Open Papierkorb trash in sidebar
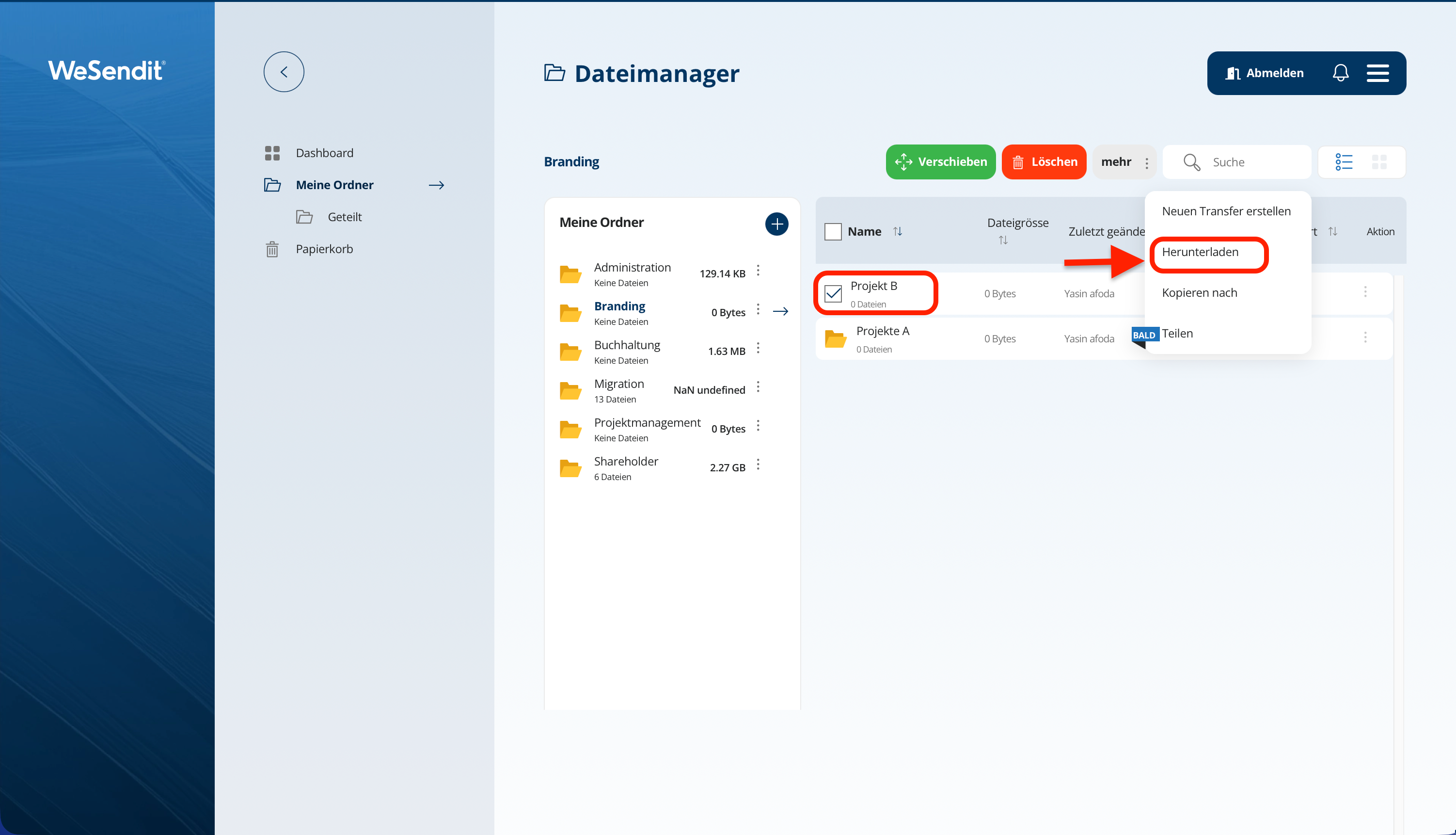Viewport: 1456px width, 835px height. pyautogui.click(x=324, y=249)
